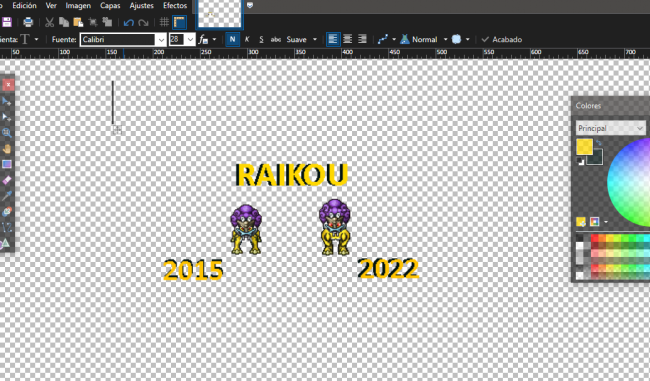The width and height of the screenshot is (650, 381).
Task: Open the Efectos menu
Action: click(175, 6)
